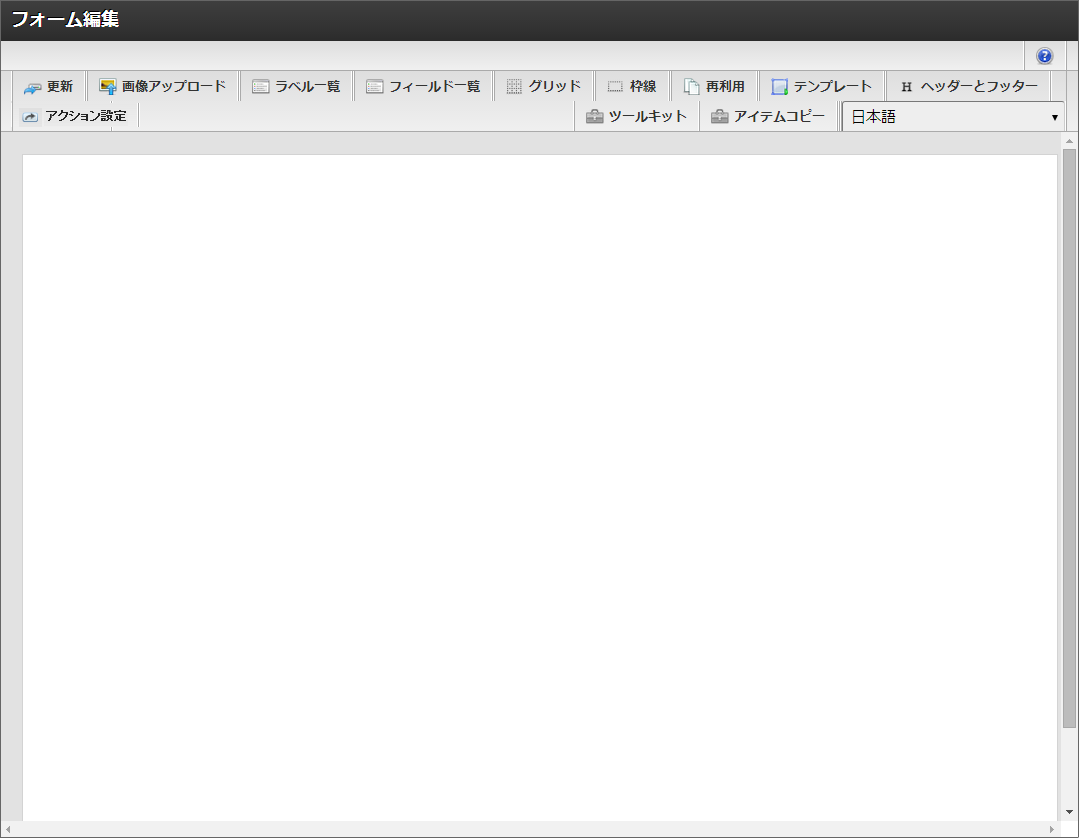Click the horizontal scrollbar right arrow

1051,830
